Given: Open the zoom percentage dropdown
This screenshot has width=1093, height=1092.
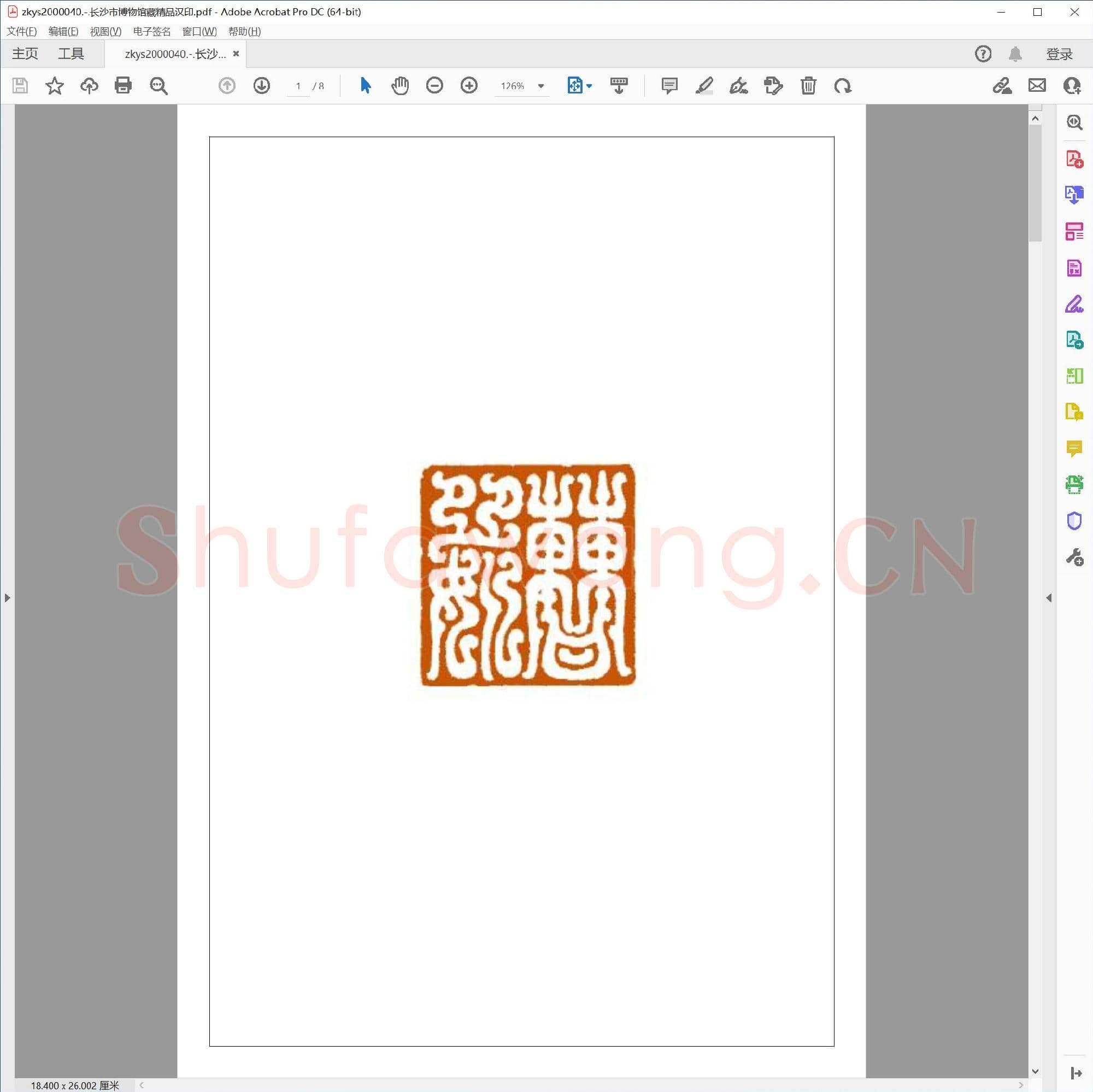Looking at the screenshot, I should (541, 86).
